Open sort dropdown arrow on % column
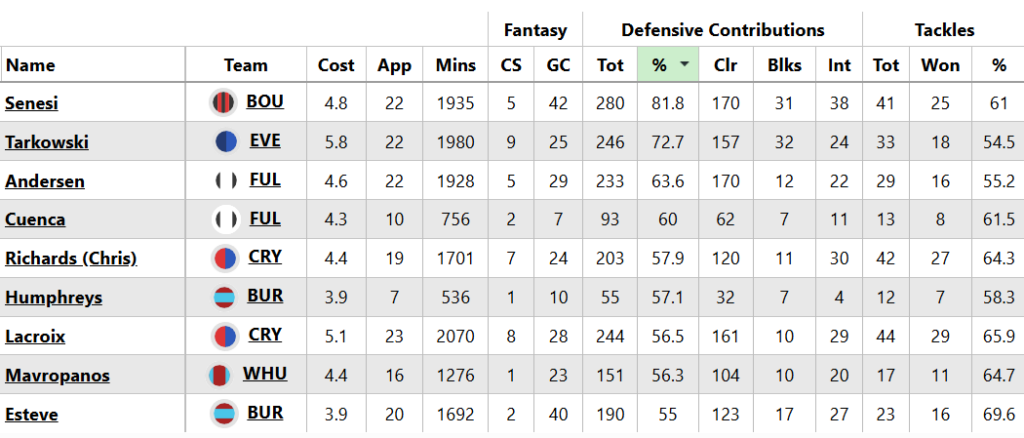 click(x=684, y=65)
